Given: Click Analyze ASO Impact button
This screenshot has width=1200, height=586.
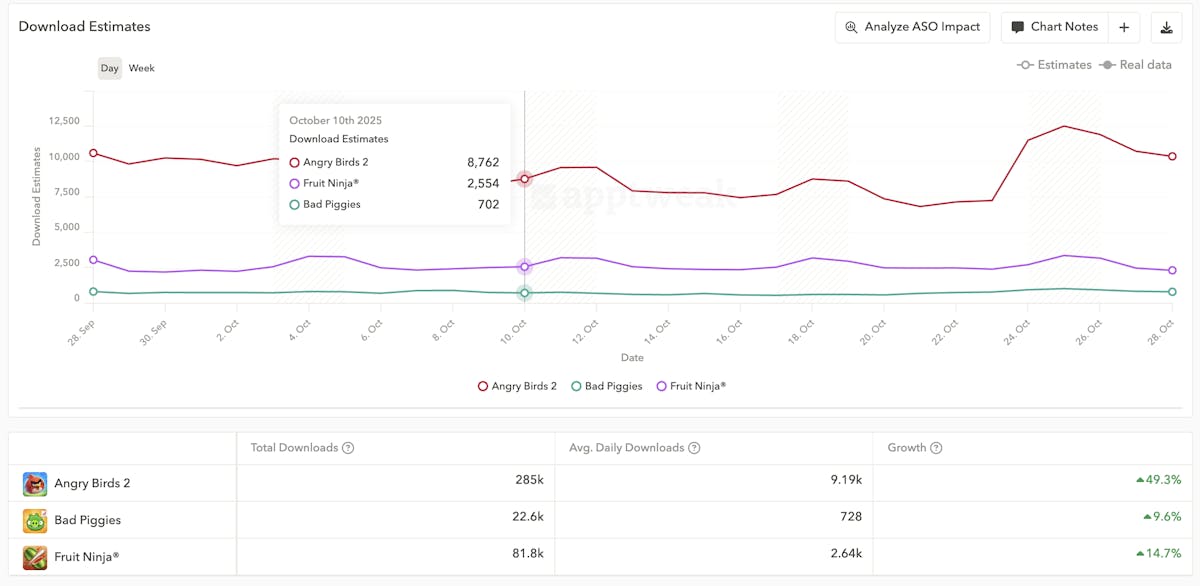Looking at the screenshot, I should (x=912, y=28).
